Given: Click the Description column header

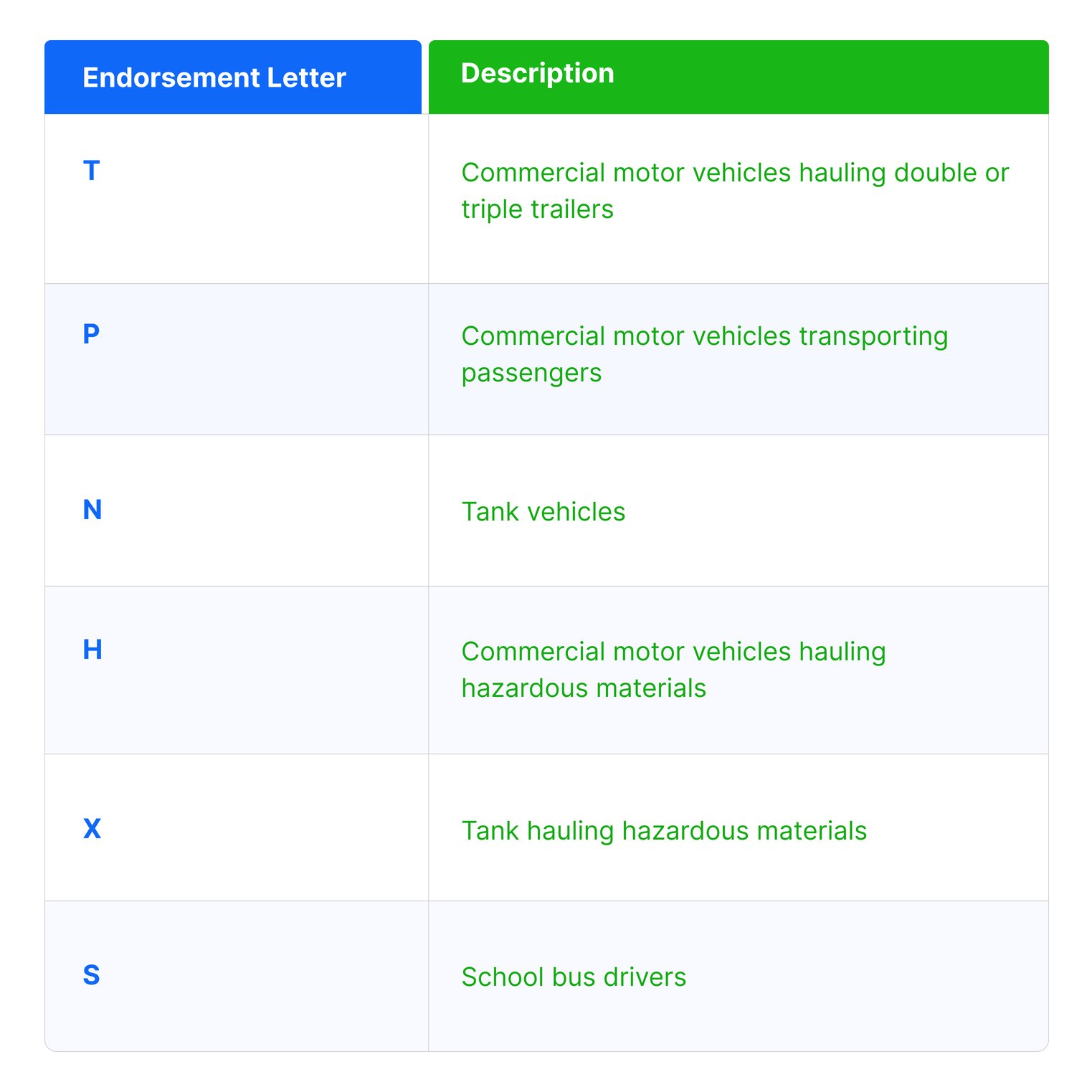Looking at the screenshot, I should [x=537, y=73].
